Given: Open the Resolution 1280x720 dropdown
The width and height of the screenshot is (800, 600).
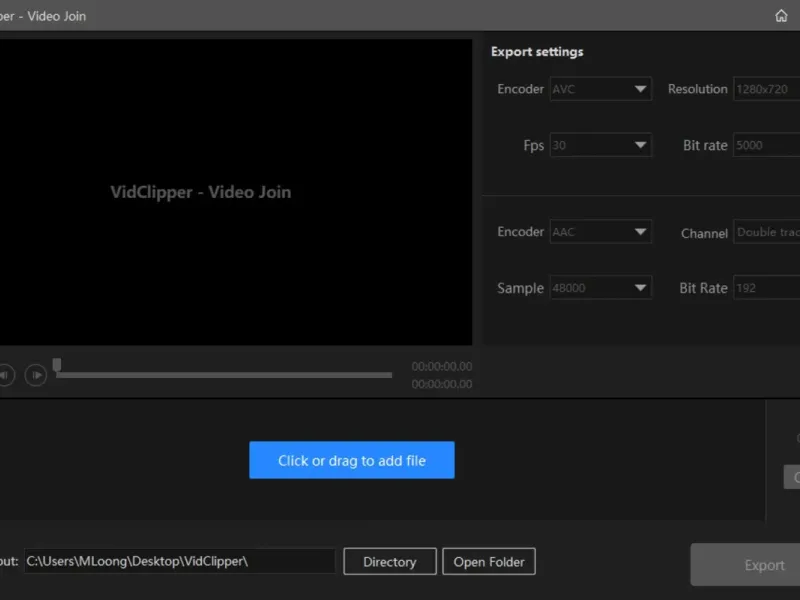Looking at the screenshot, I should click(x=766, y=89).
